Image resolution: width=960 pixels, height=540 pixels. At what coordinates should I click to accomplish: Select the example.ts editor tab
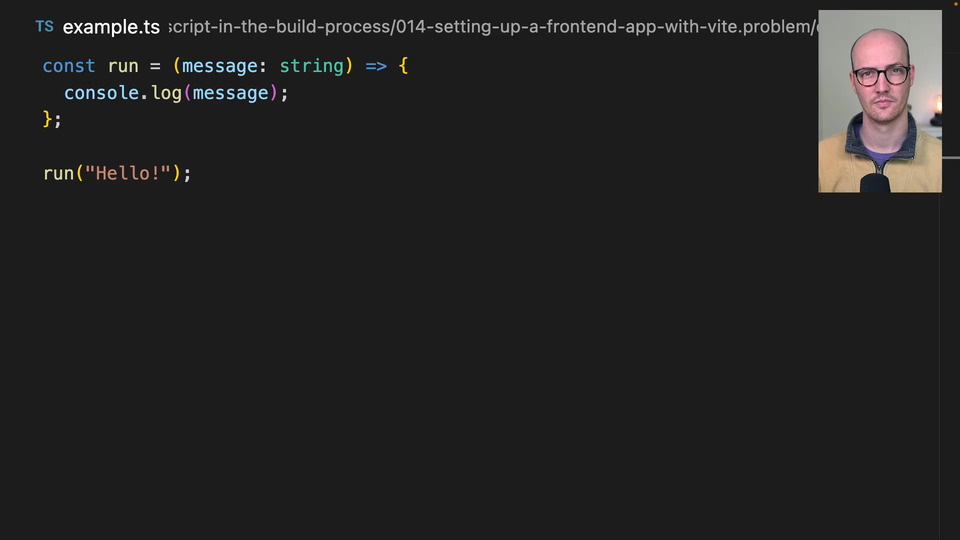pyautogui.click(x=111, y=27)
